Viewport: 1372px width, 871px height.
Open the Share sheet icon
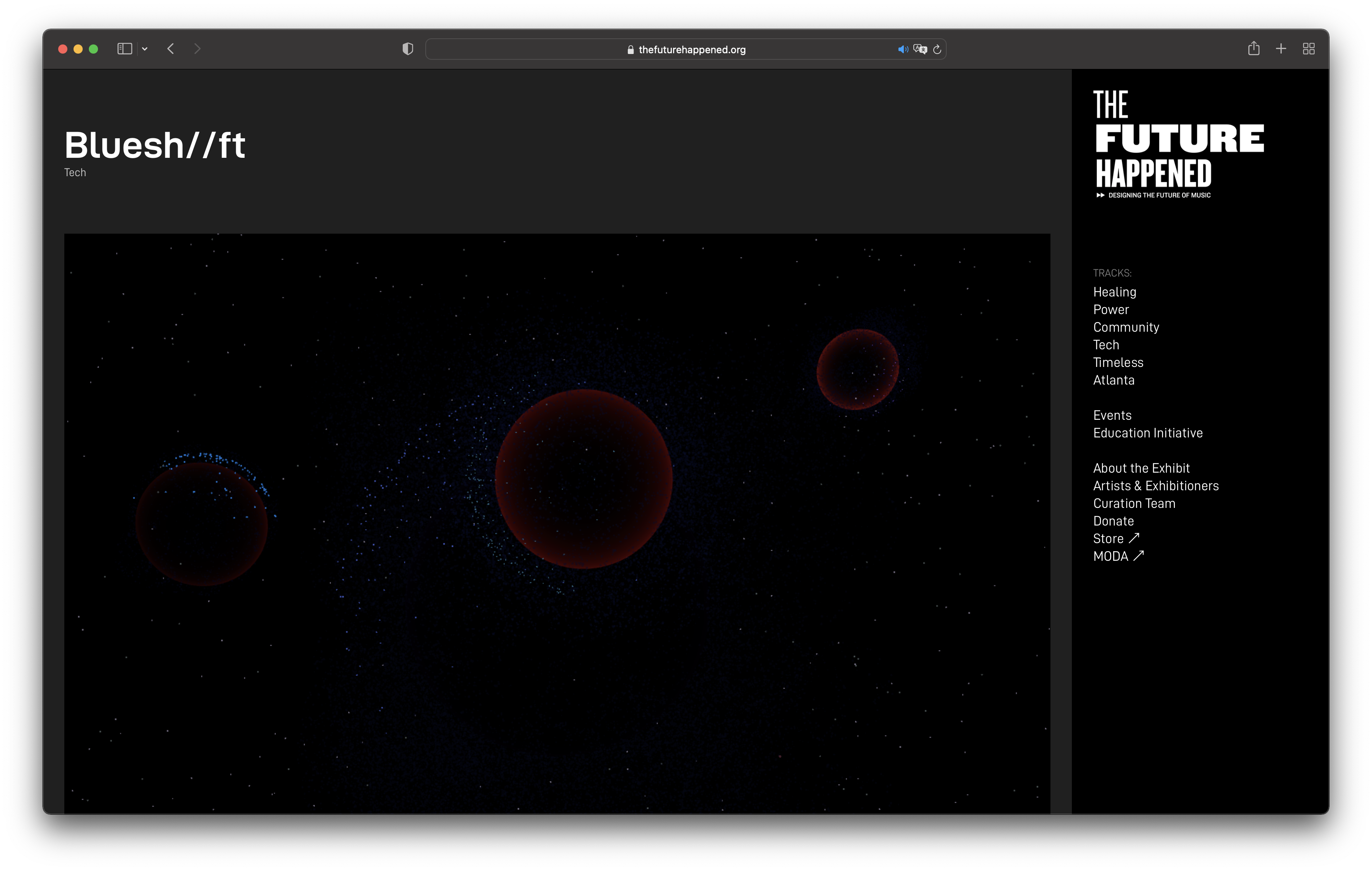(1253, 49)
